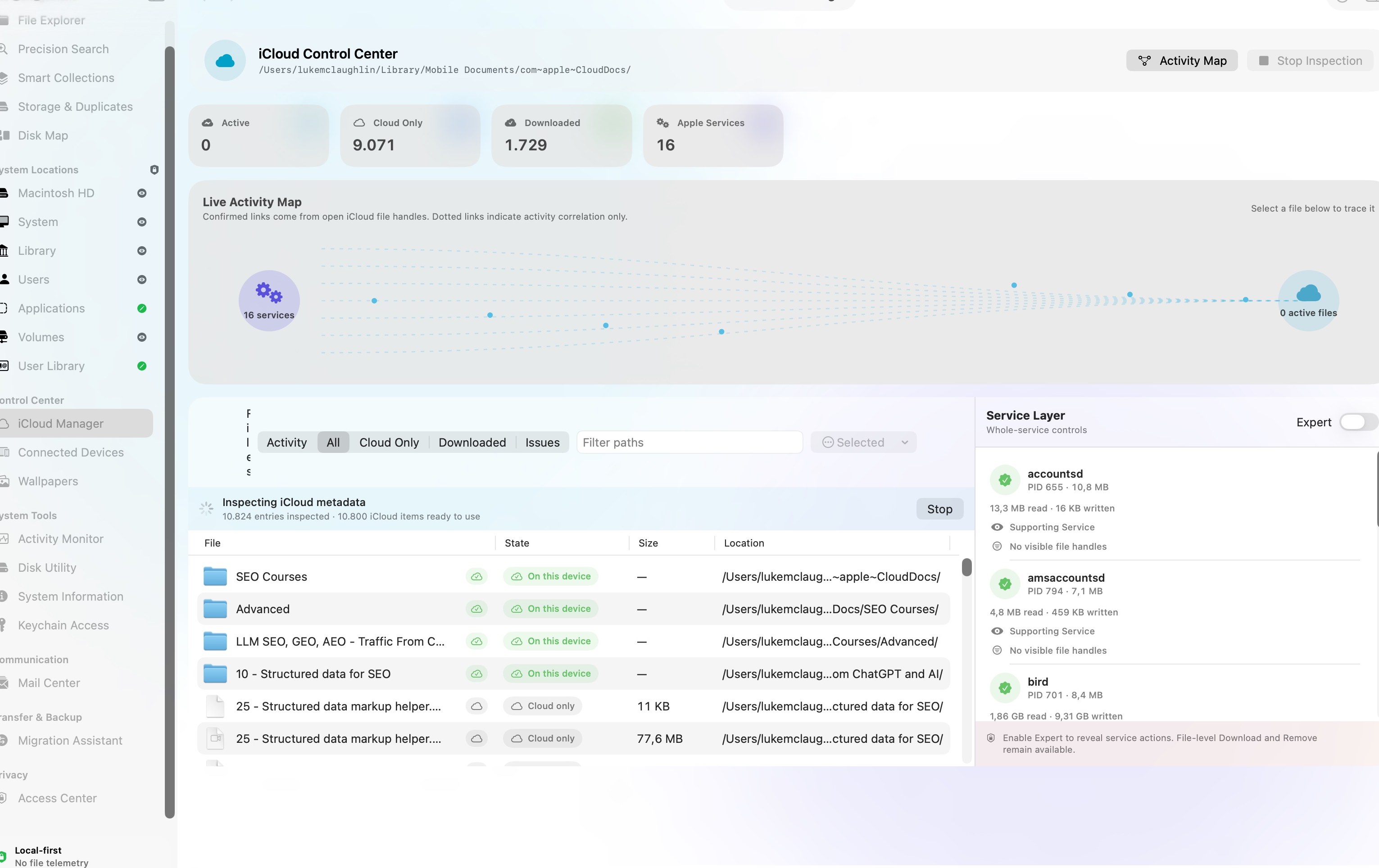Viewport: 1379px width, 868px height.
Task: Click the sidebar vertical scrollbar
Action: 169,432
